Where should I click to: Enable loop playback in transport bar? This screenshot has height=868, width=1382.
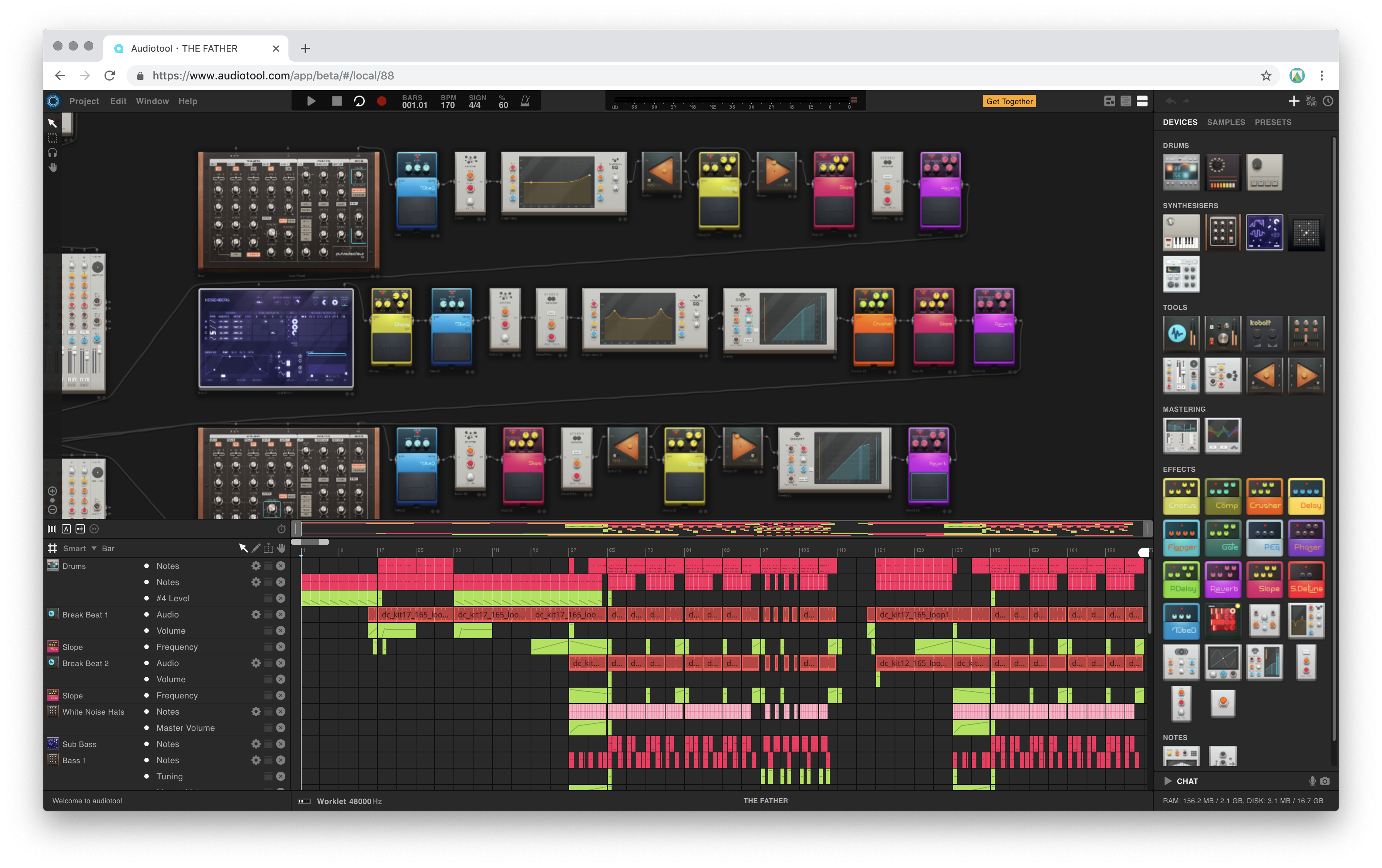[359, 101]
